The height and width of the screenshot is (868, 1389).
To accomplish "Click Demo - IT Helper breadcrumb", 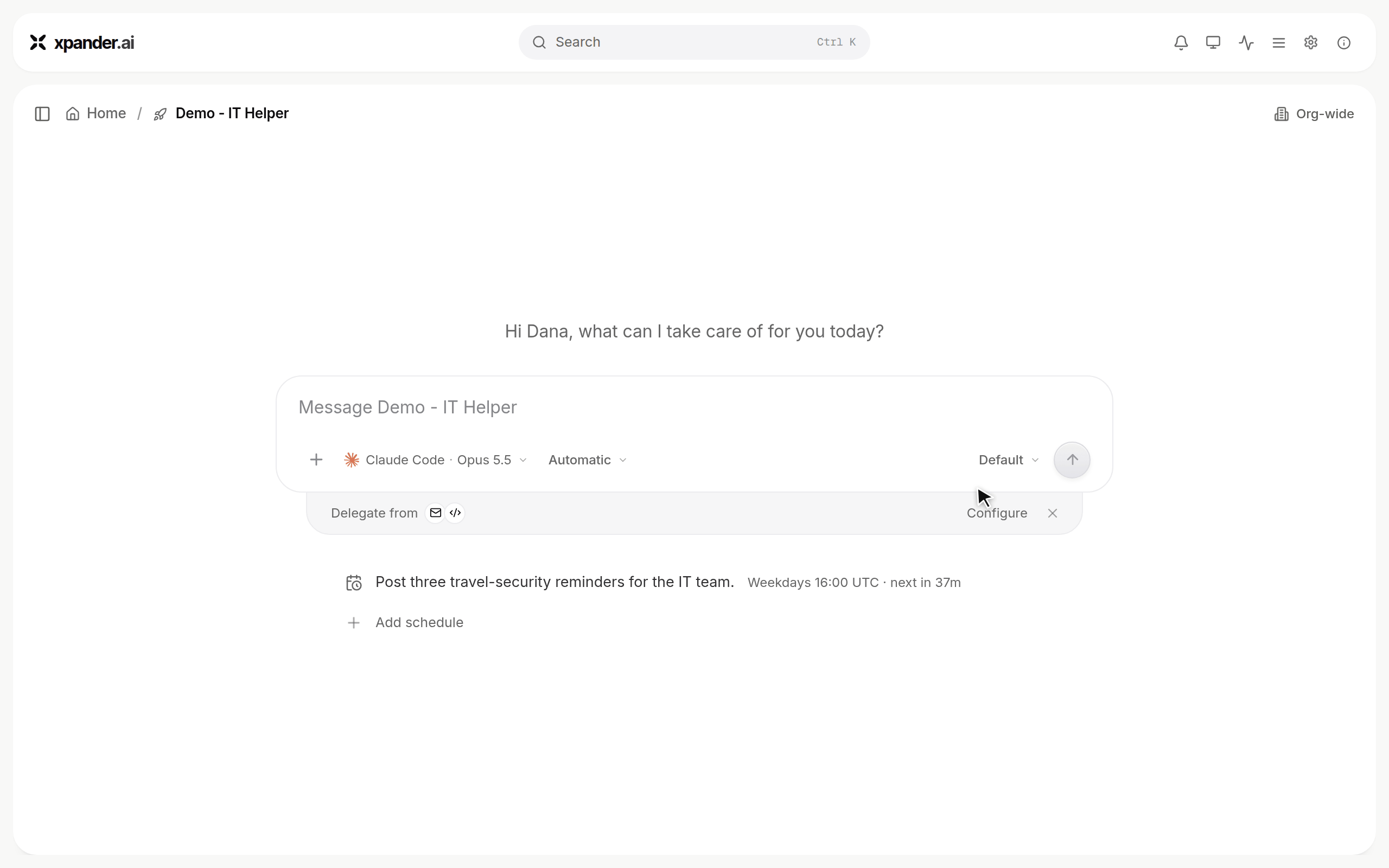I will pyautogui.click(x=232, y=114).
